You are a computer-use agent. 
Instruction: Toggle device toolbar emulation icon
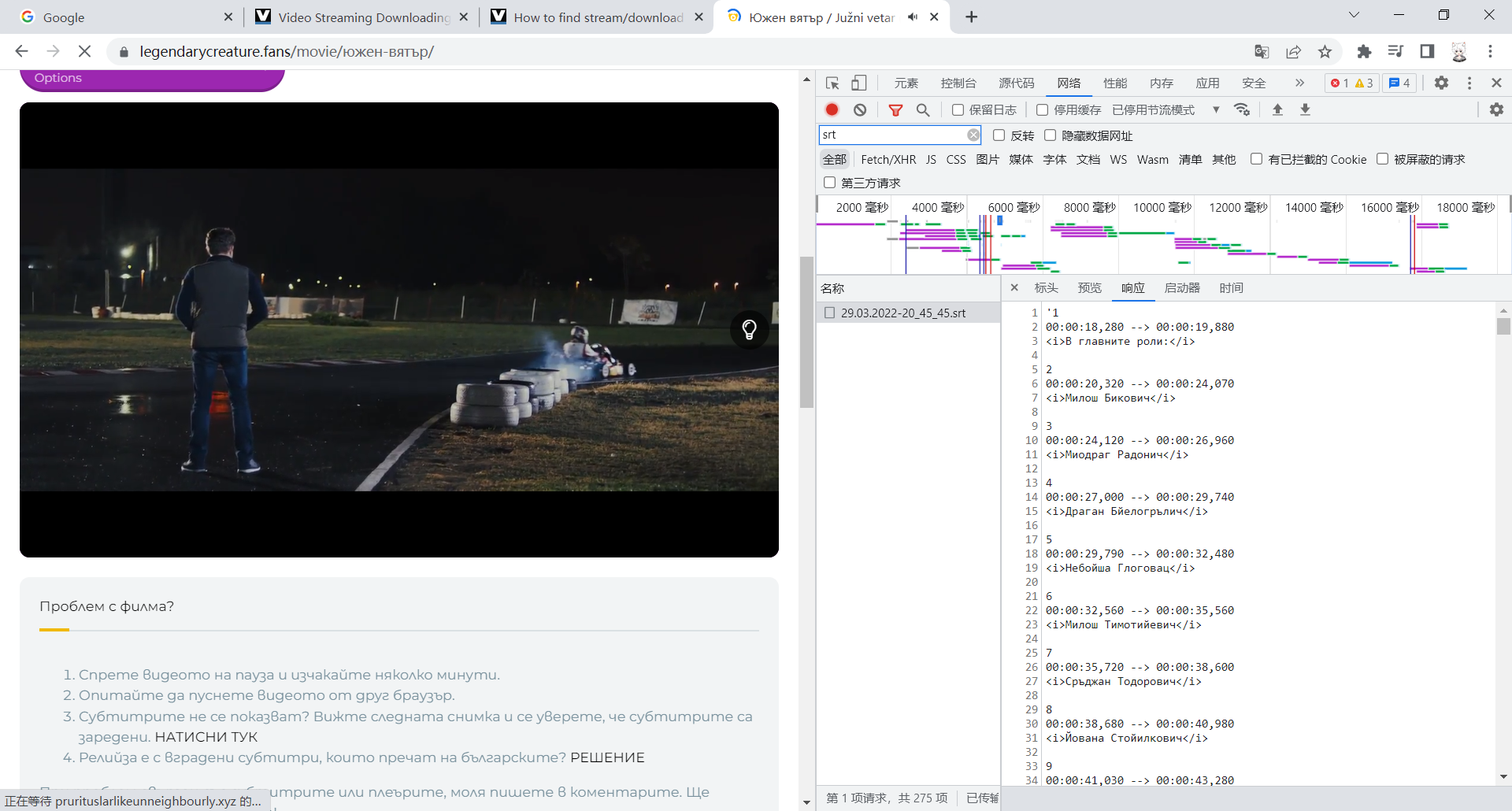click(x=859, y=83)
